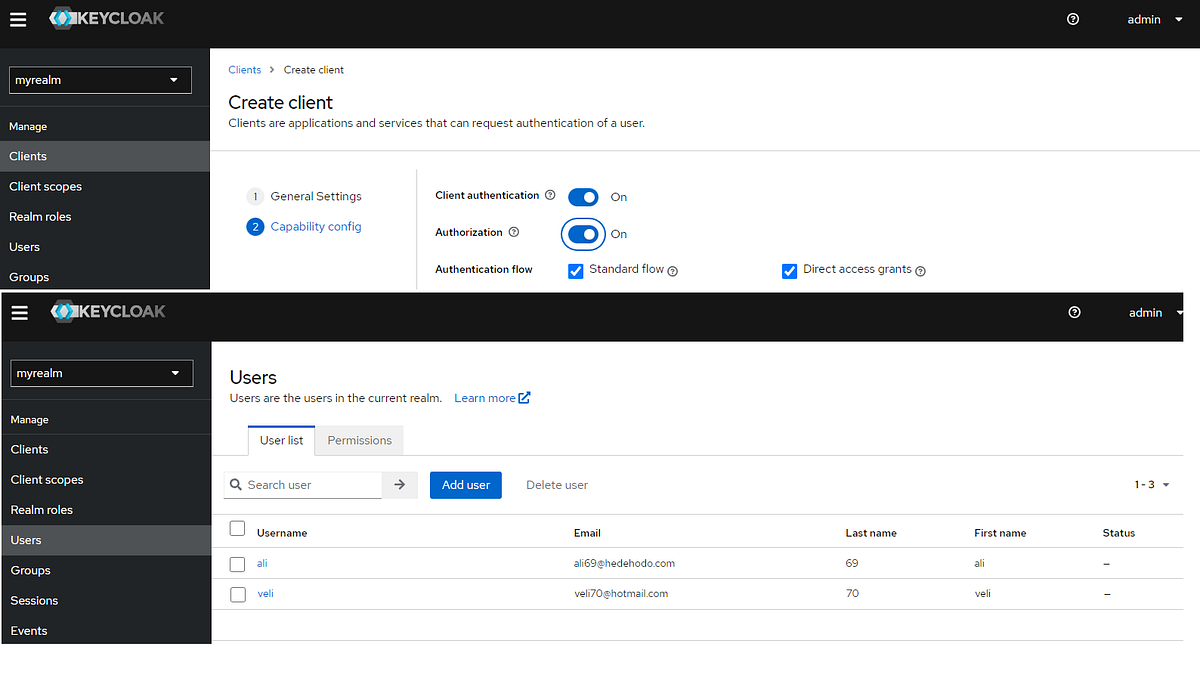Click into the Search user field
This screenshot has height=684, width=1200.
[x=300, y=484]
